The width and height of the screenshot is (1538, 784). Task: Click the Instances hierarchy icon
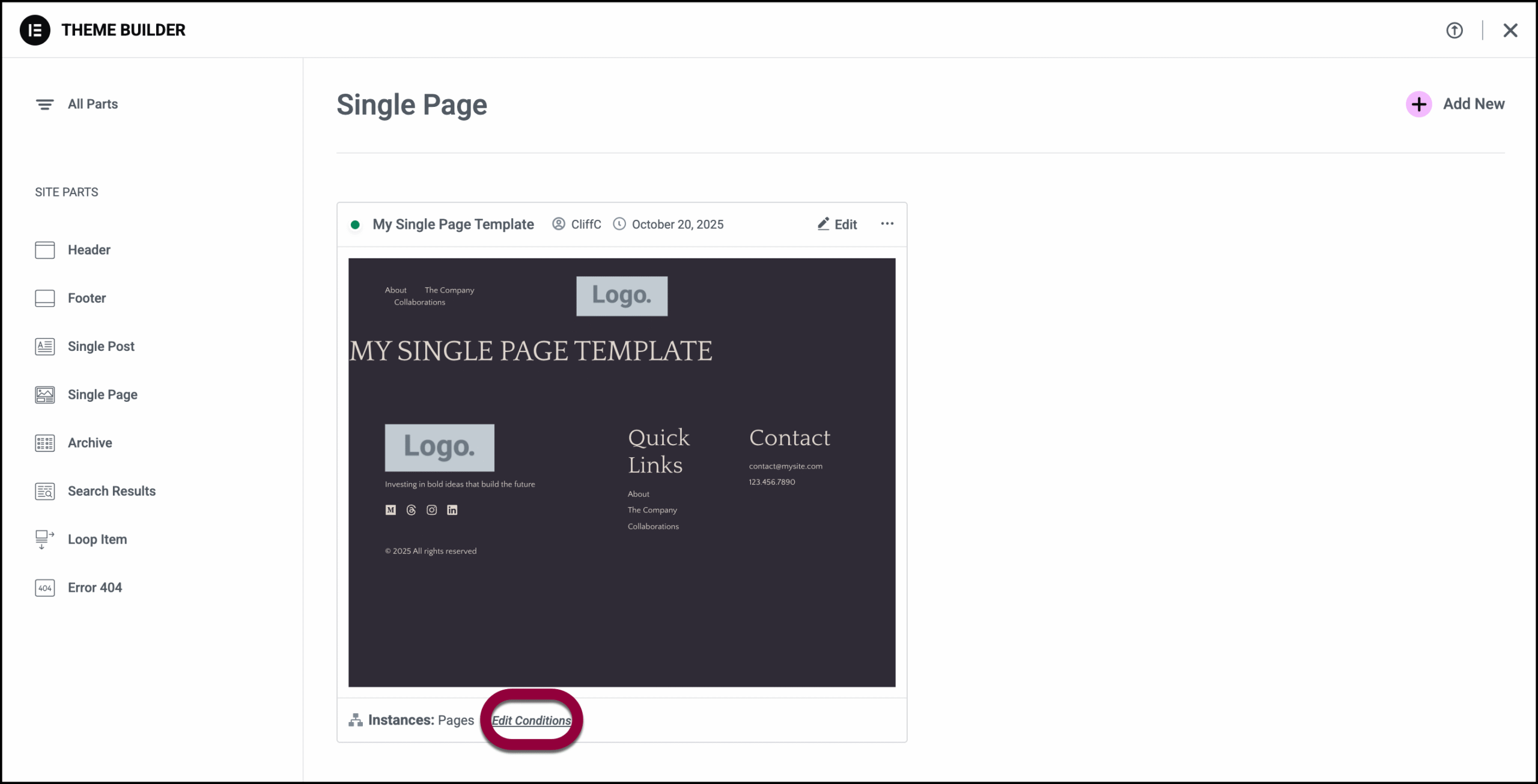click(x=356, y=720)
